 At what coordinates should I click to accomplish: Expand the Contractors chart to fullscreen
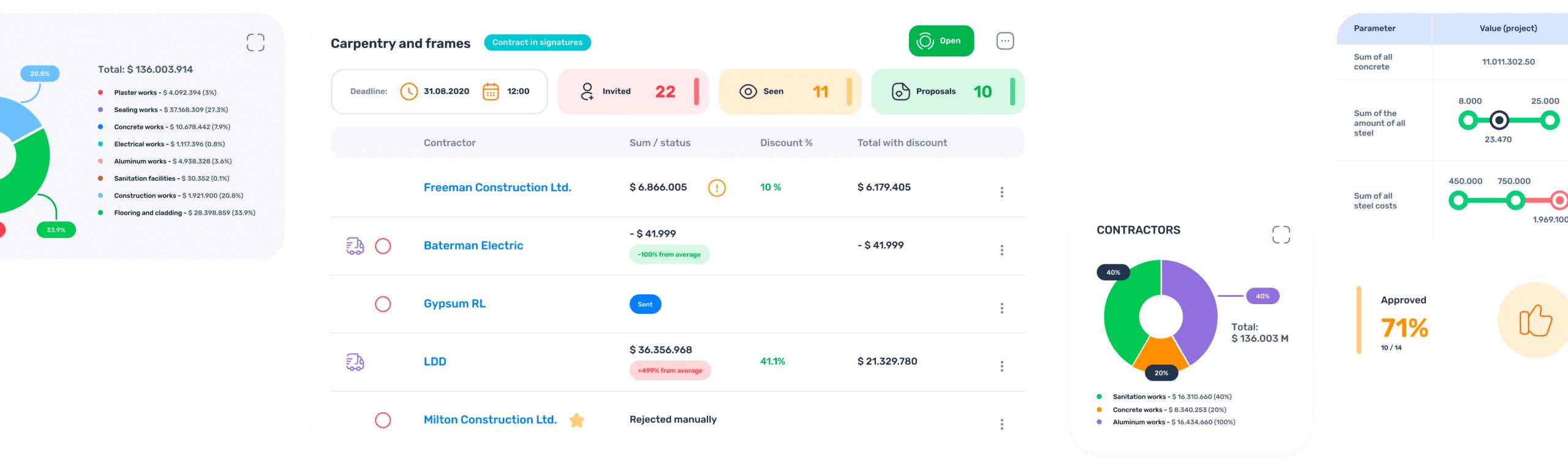[x=1281, y=234]
